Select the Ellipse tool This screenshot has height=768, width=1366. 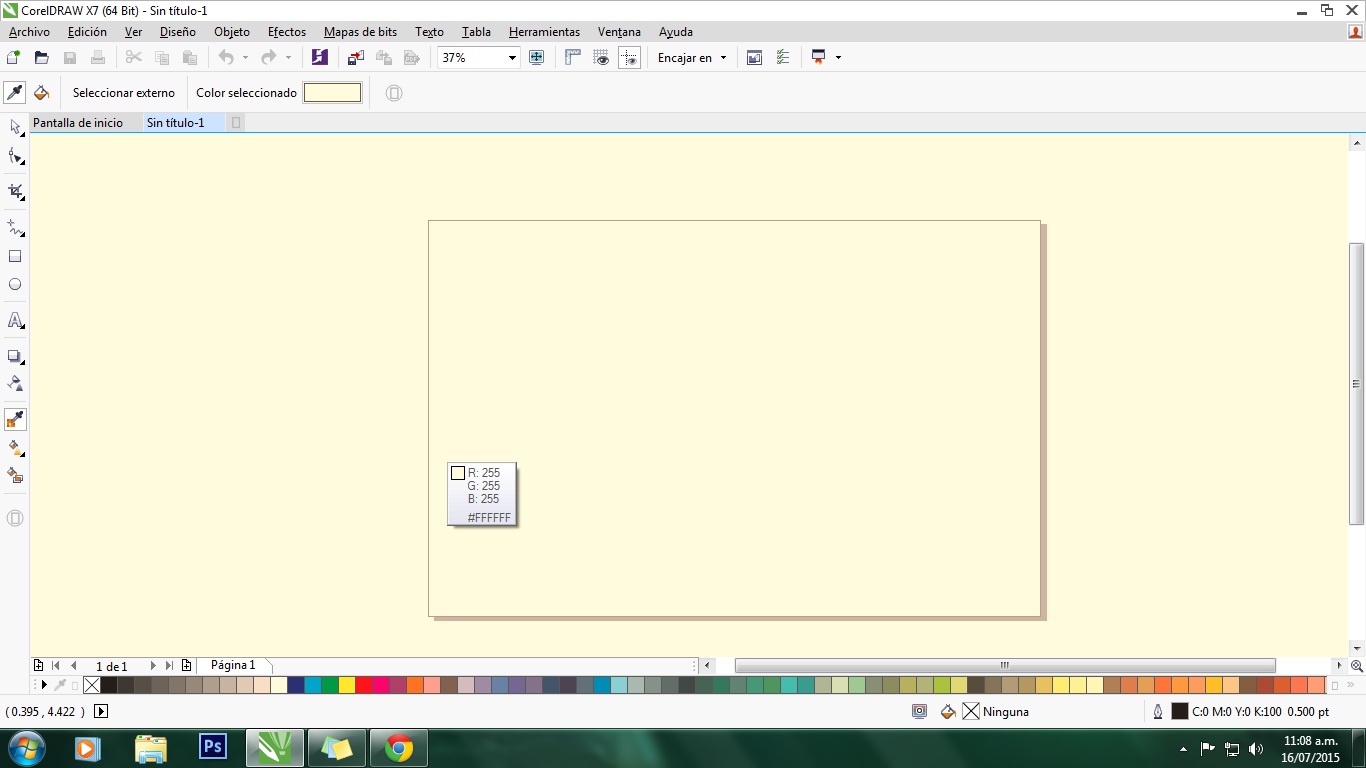(15, 285)
